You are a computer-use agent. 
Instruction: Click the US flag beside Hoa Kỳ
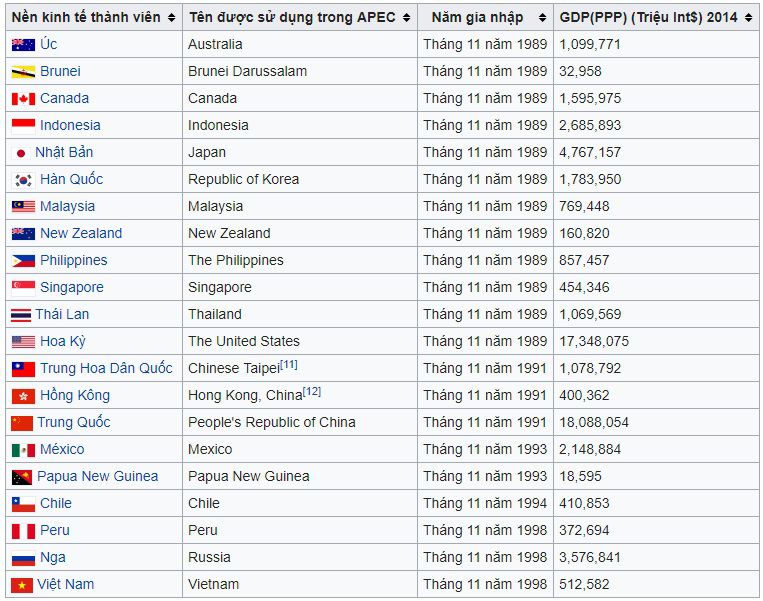[23, 342]
